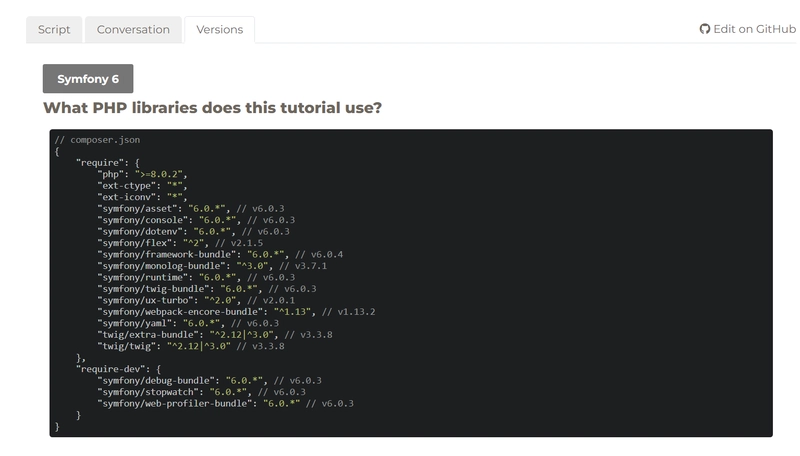800x456 pixels.
Task: Click the "symfony/stopwatch" line
Action: (202, 392)
